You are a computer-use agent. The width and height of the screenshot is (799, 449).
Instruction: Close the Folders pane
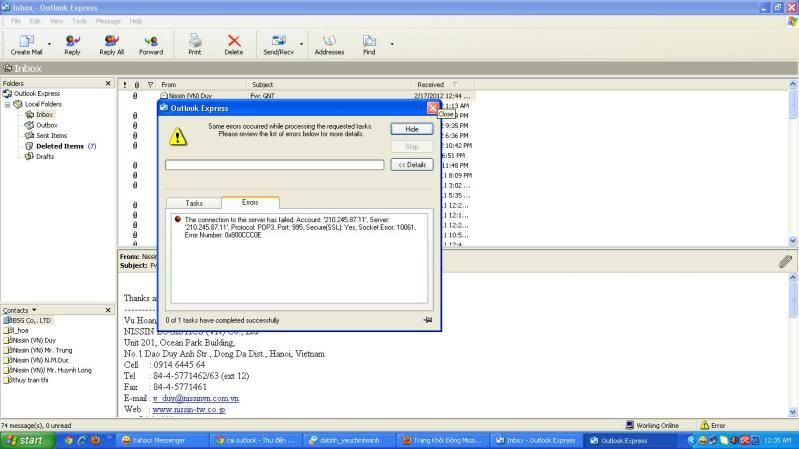(108, 83)
